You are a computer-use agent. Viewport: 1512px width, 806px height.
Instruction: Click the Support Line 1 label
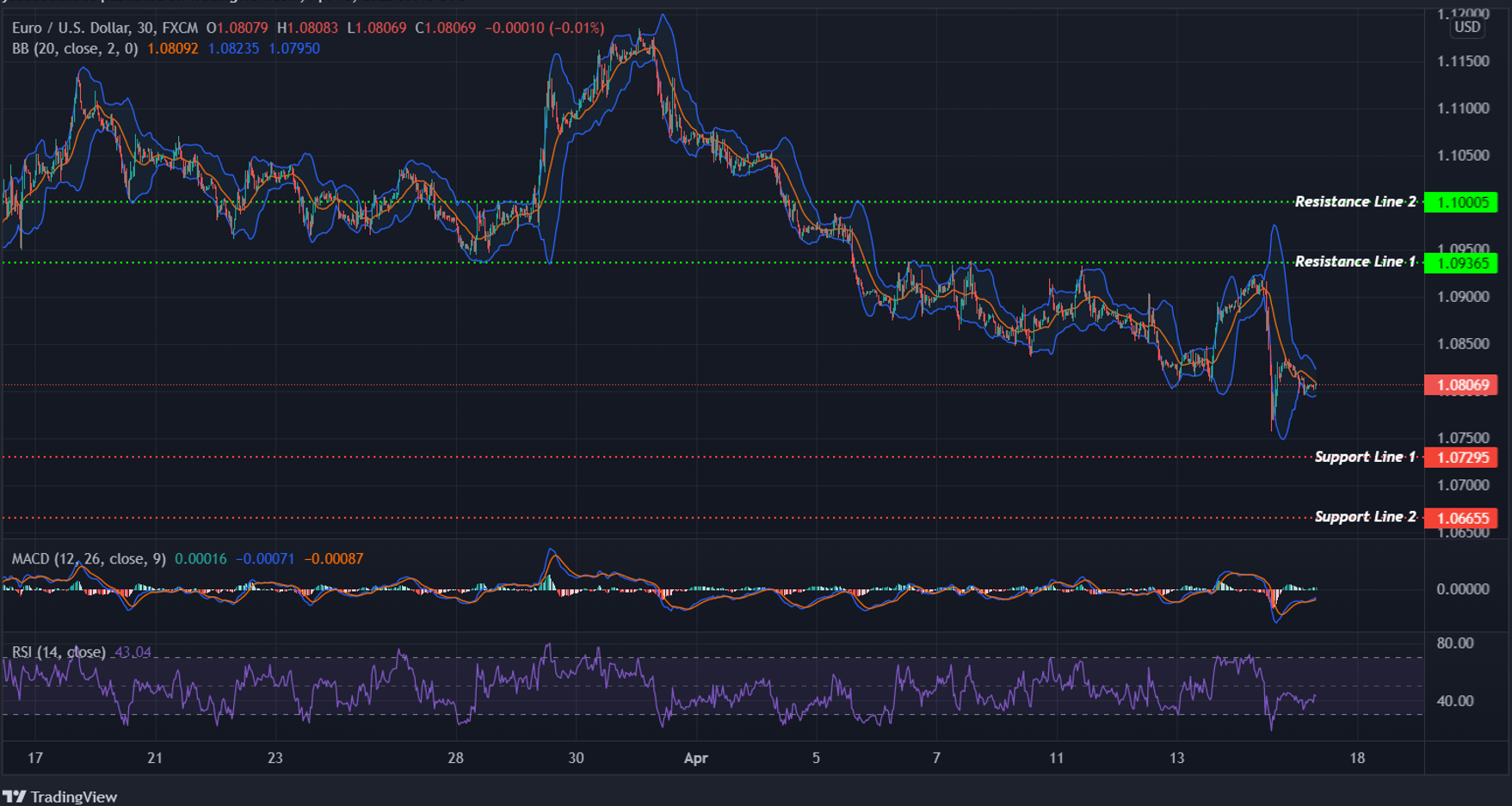pyautogui.click(x=1366, y=457)
